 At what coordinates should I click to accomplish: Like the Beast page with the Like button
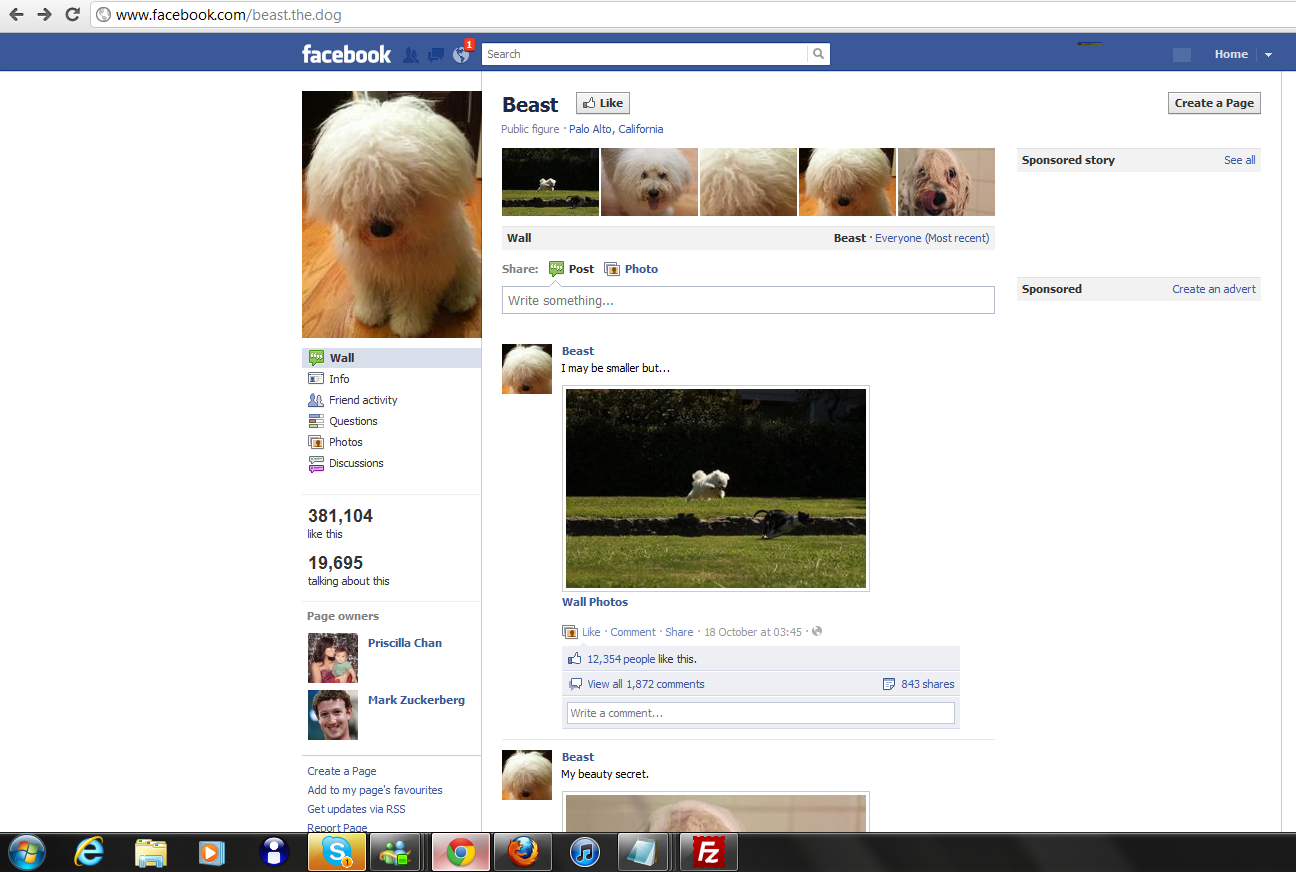tap(603, 103)
